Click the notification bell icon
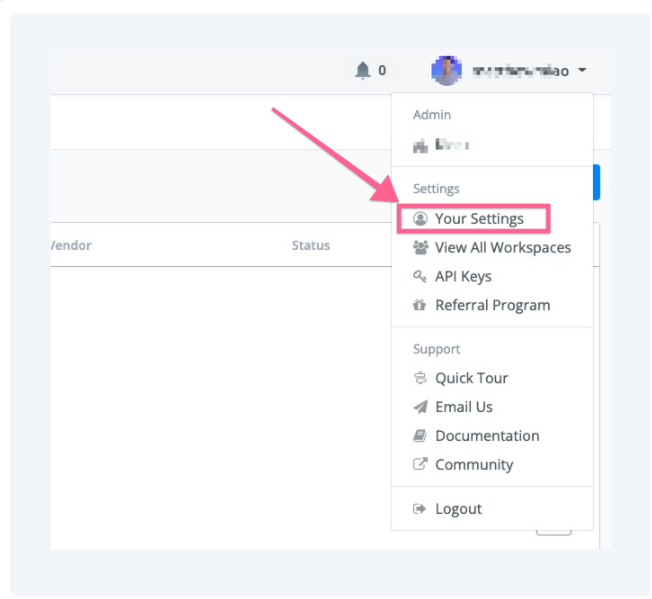Image resolution: width=652 pixels, height=599 pixels. tap(362, 70)
